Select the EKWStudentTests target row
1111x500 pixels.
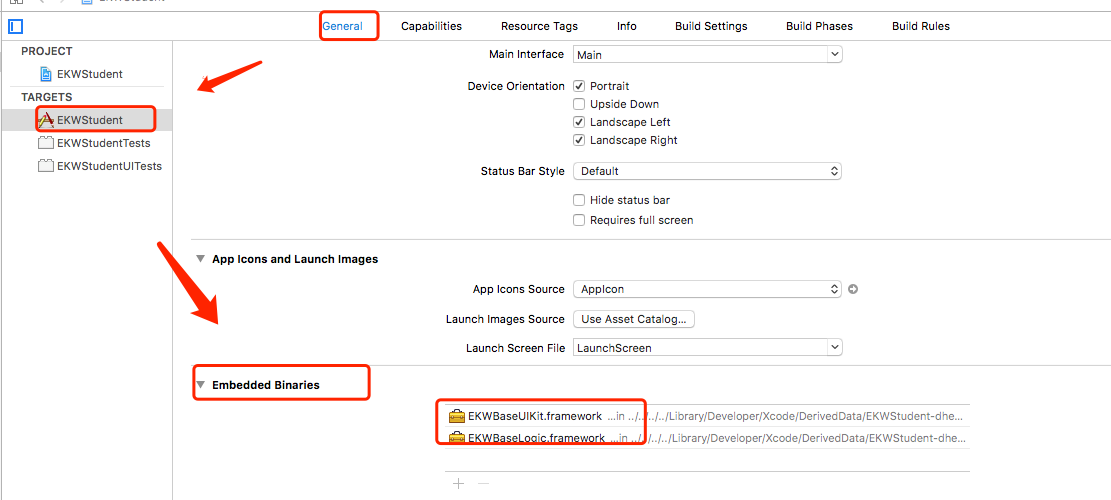coord(86,143)
